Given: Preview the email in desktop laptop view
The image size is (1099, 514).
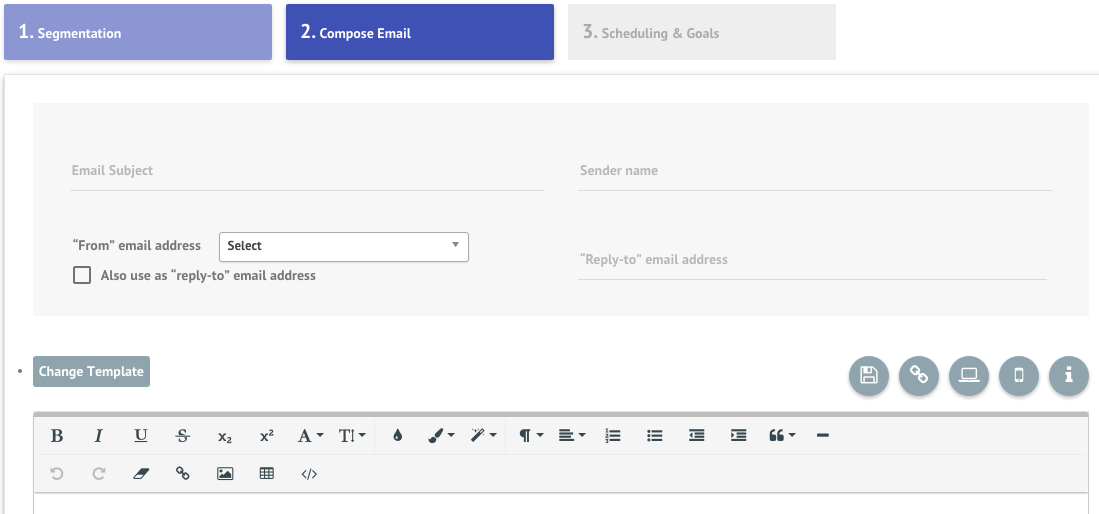Looking at the screenshot, I should (x=969, y=376).
